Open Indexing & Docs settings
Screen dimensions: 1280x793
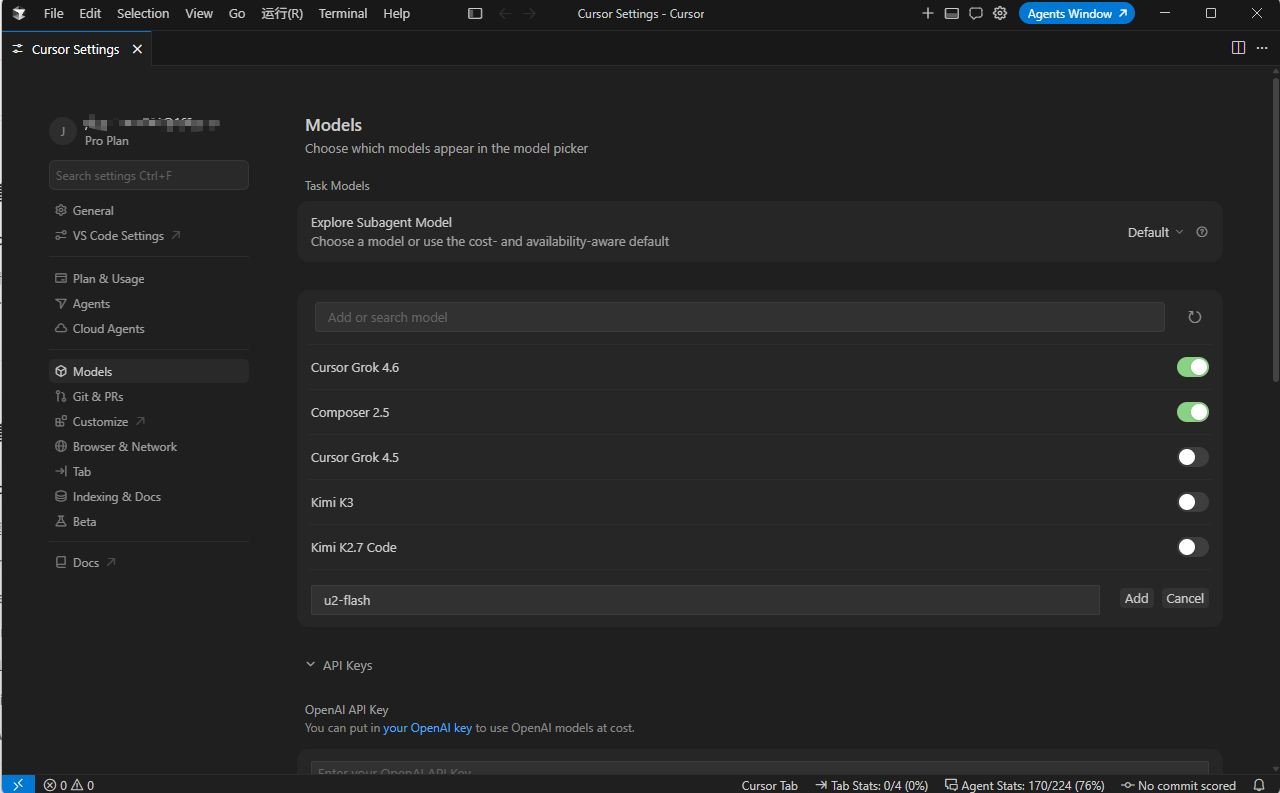point(149,497)
